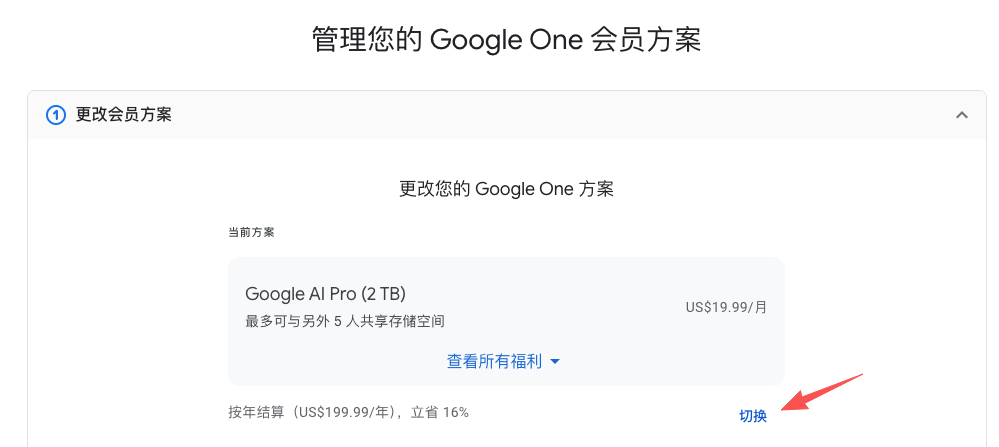The image size is (999, 447).
Task: Click the circled step 1 icon
Action: (56, 115)
